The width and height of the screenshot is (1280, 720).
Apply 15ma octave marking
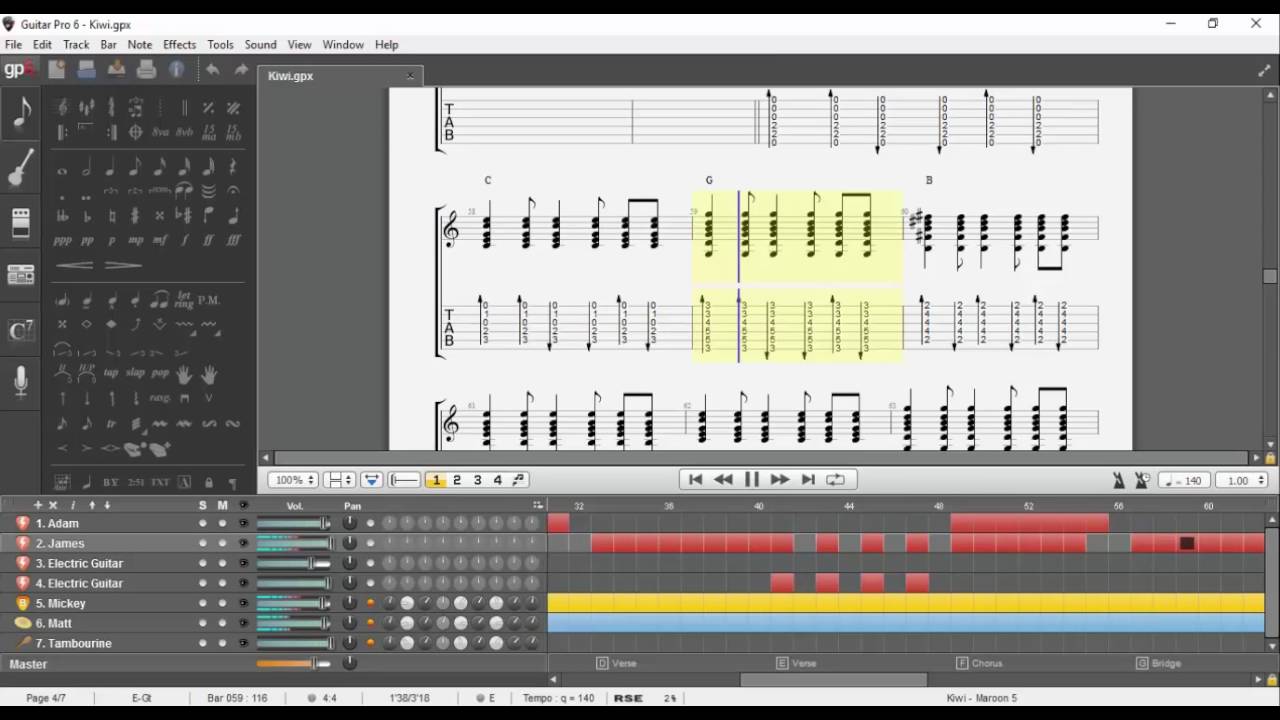pos(209,132)
